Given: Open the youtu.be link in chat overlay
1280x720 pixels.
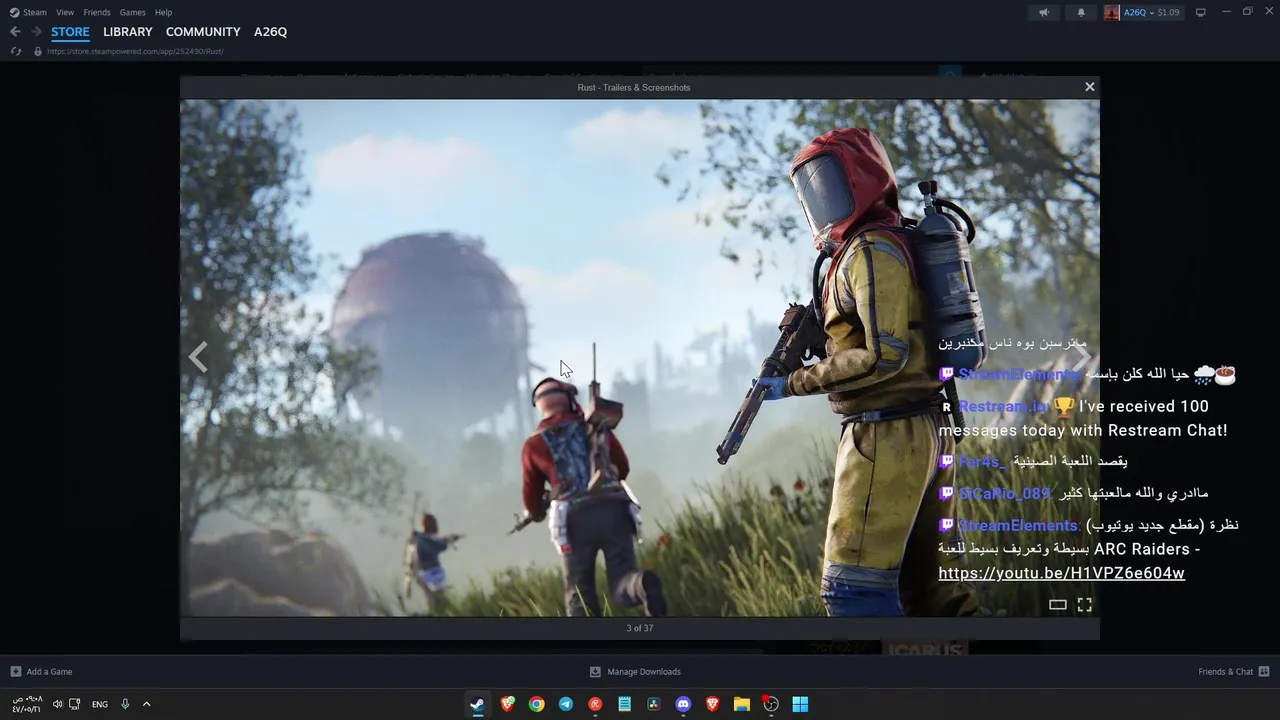Looking at the screenshot, I should [x=1061, y=573].
